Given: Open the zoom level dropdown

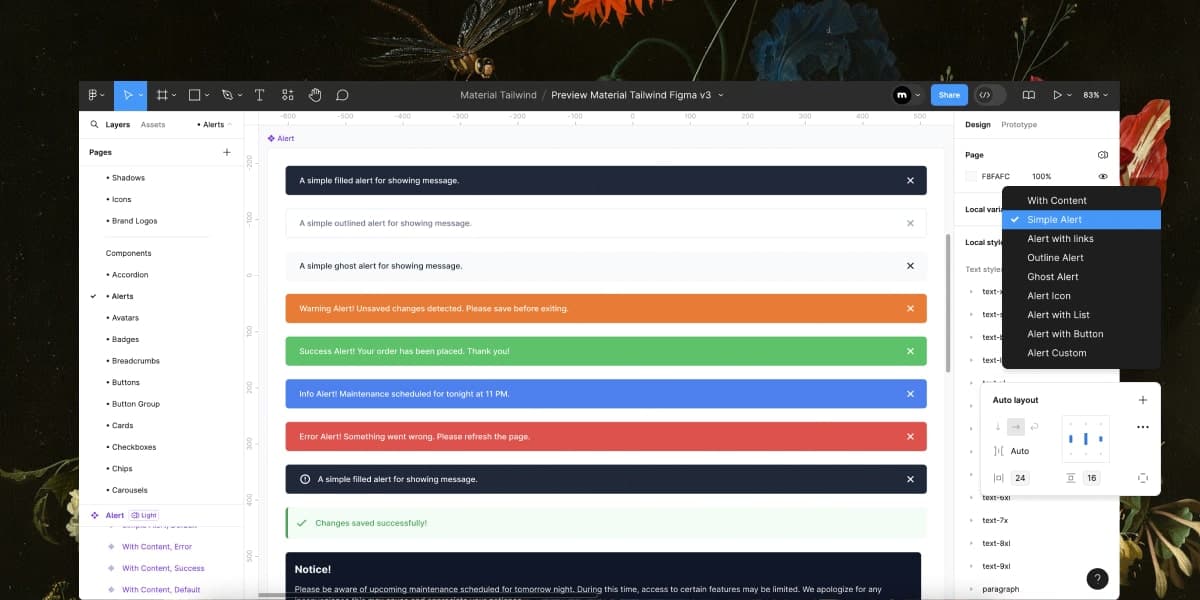Looking at the screenshot, I should (1093, 94).
